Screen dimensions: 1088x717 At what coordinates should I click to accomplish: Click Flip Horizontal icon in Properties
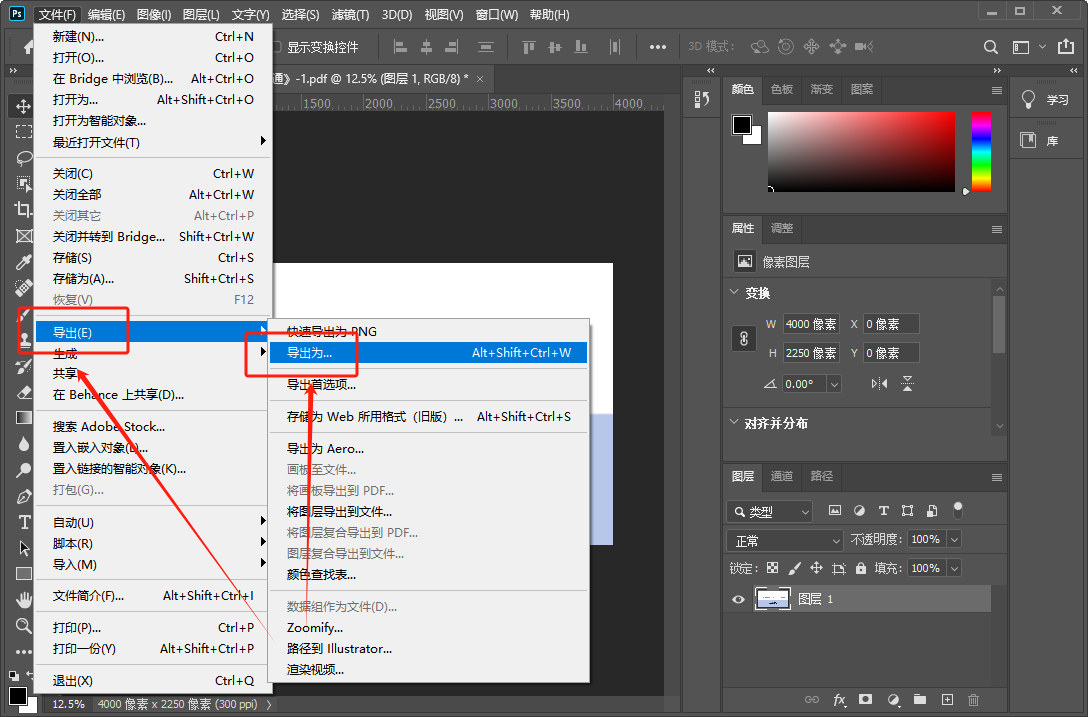click(x=879, y=383)
